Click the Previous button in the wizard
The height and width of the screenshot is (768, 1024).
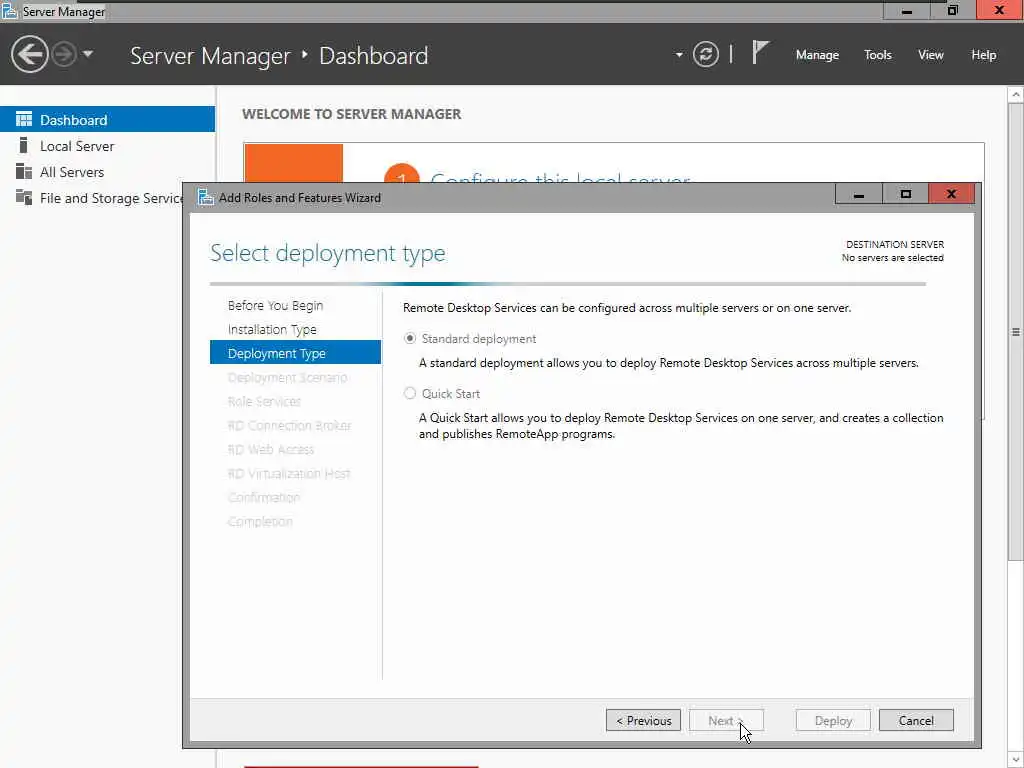pos(643,720)
